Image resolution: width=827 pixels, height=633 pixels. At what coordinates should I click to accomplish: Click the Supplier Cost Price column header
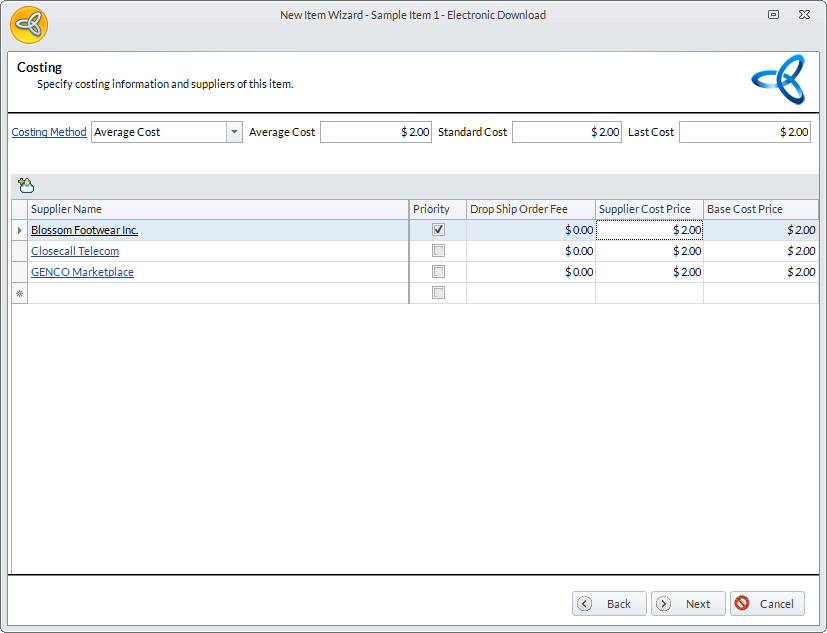(649, 209)
